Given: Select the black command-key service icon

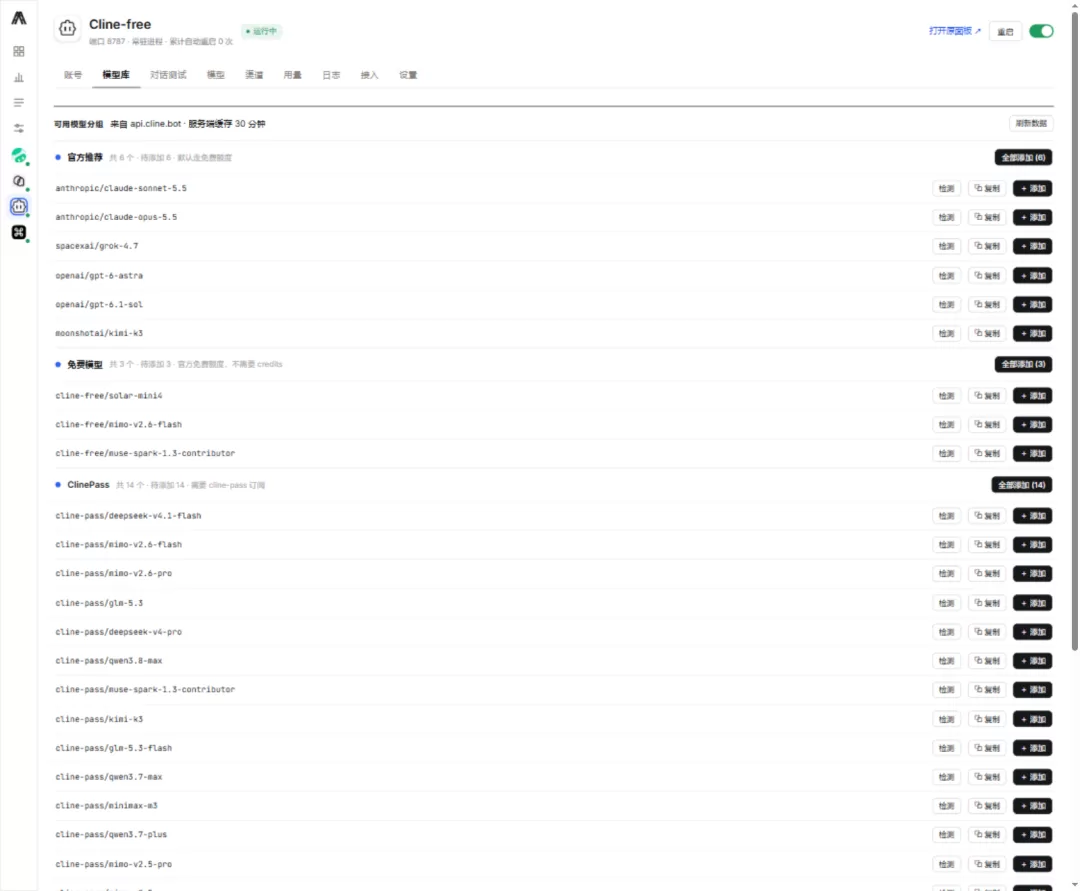Looking at the screenshot, I should pyautogui.click(x=19, y=233).
